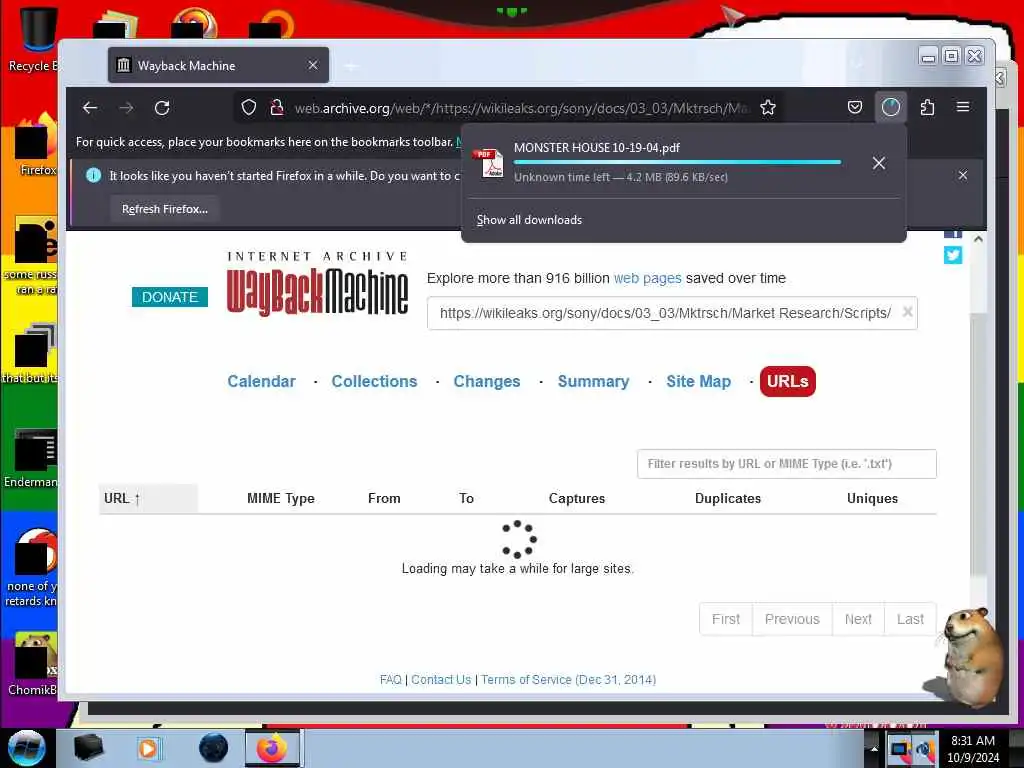Click the filter results by URL field
Viewport: 1024px width, 768px height.
point(786,464)
